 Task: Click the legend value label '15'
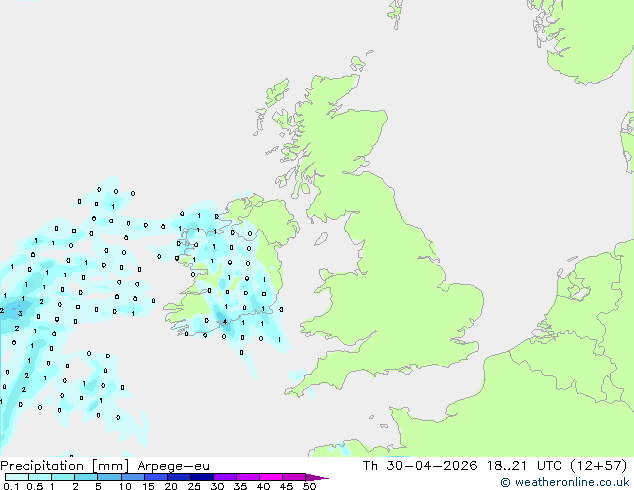pos(148,486)
